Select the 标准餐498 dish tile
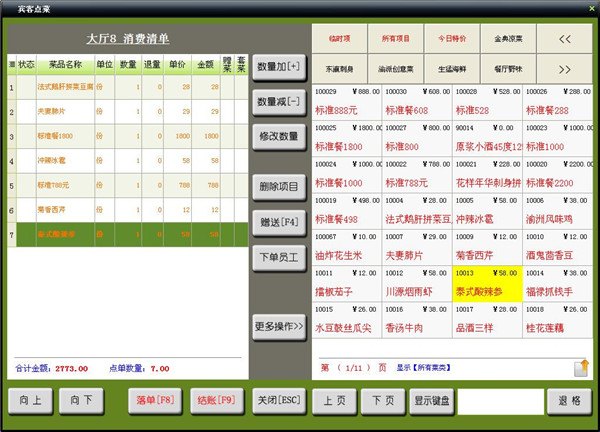Image resolution: width=600 pixels, height=432 pixels. pyautogui.click(x=347, y=211)
